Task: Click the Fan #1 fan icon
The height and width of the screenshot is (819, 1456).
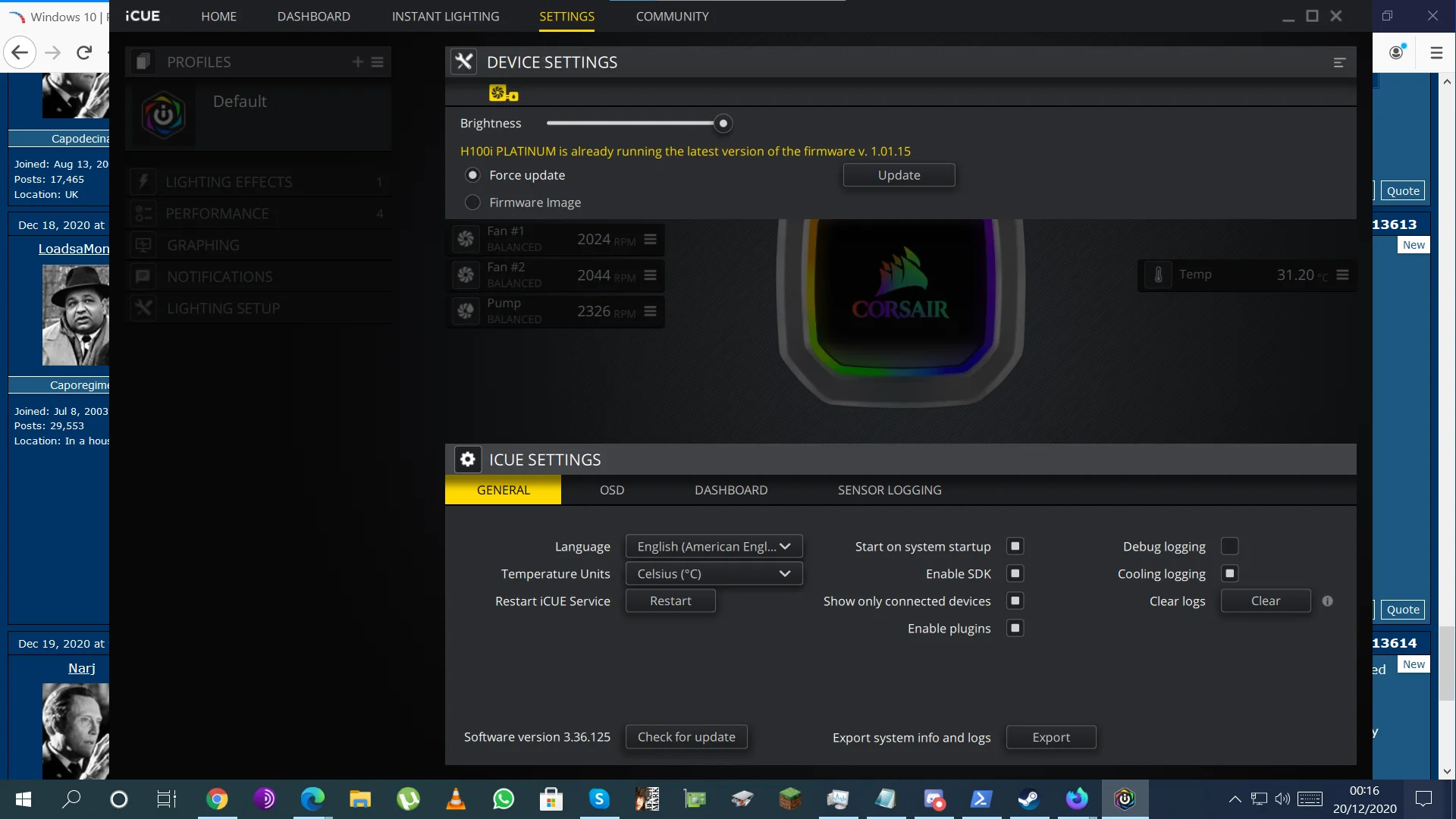Action: pos(466,239)
